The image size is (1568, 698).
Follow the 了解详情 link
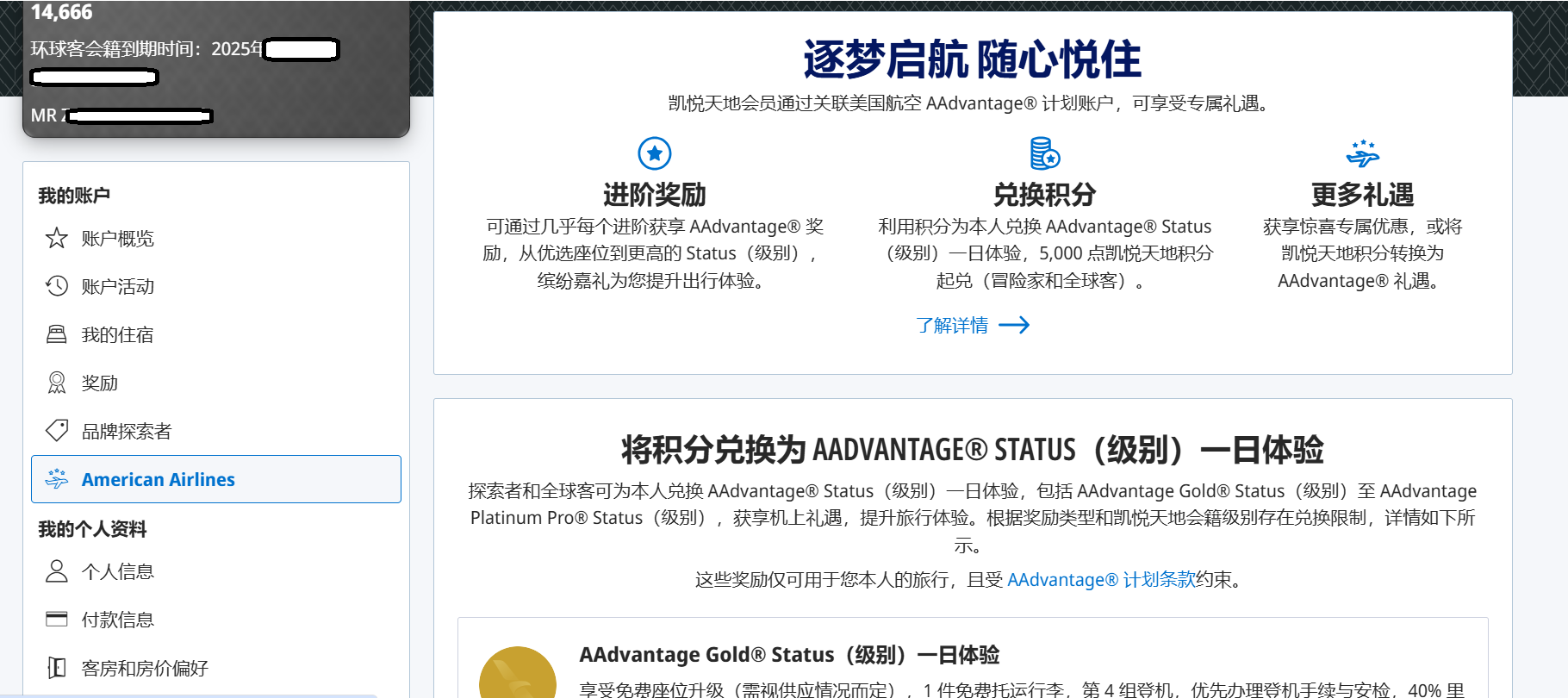pos(952,325)
